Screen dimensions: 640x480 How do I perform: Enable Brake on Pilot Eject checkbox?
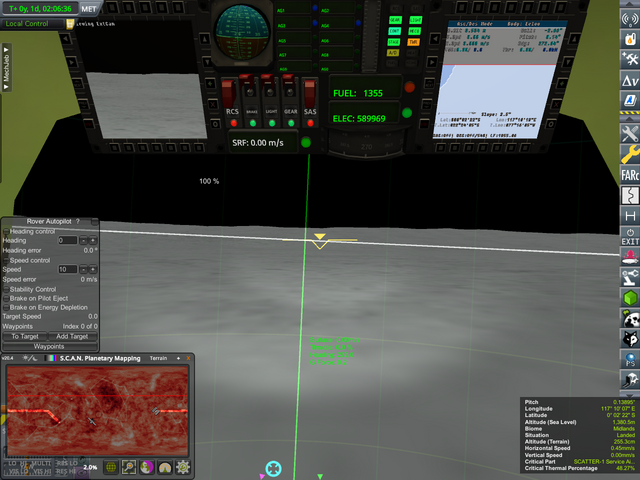[6, 298]
